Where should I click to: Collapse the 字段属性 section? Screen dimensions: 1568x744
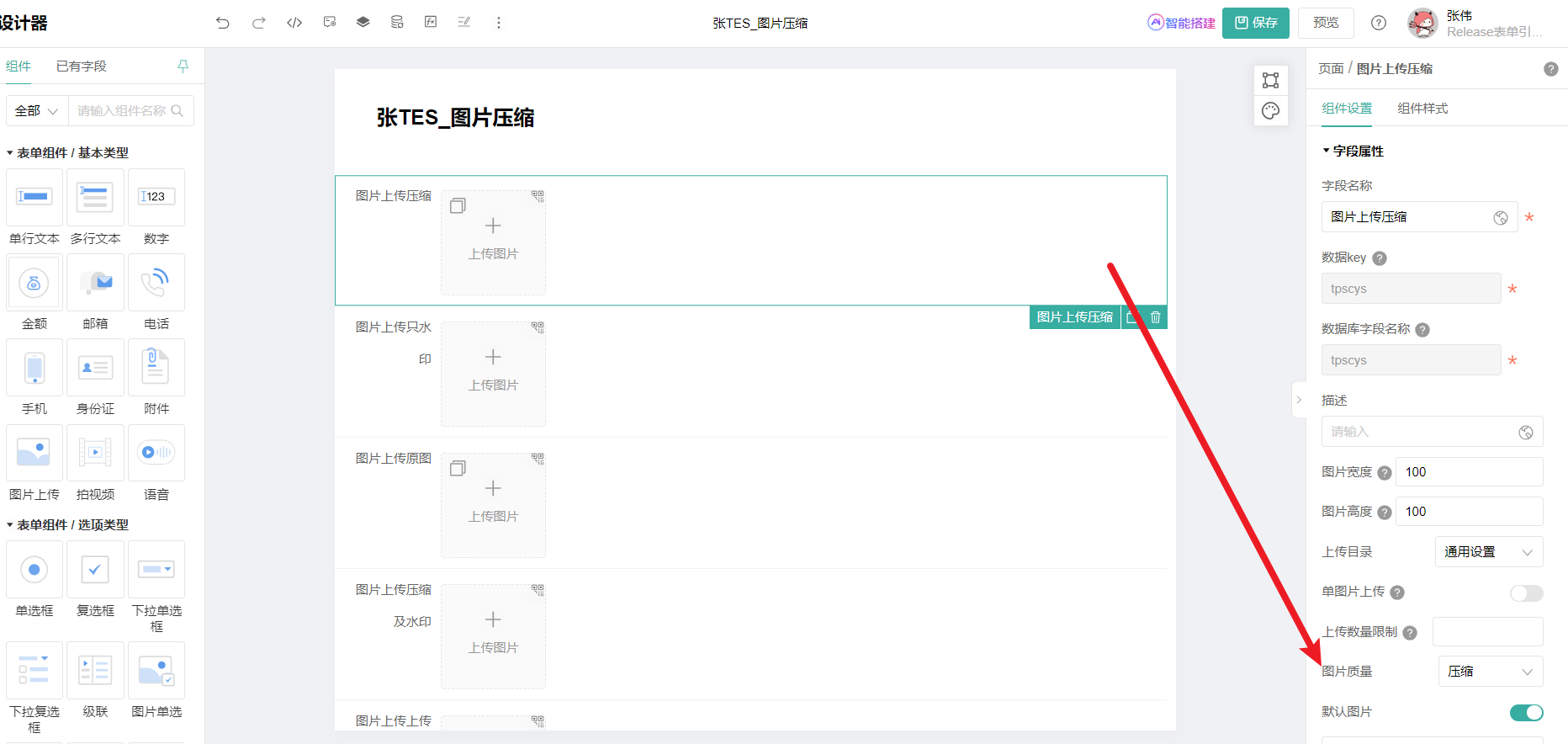1353,151
